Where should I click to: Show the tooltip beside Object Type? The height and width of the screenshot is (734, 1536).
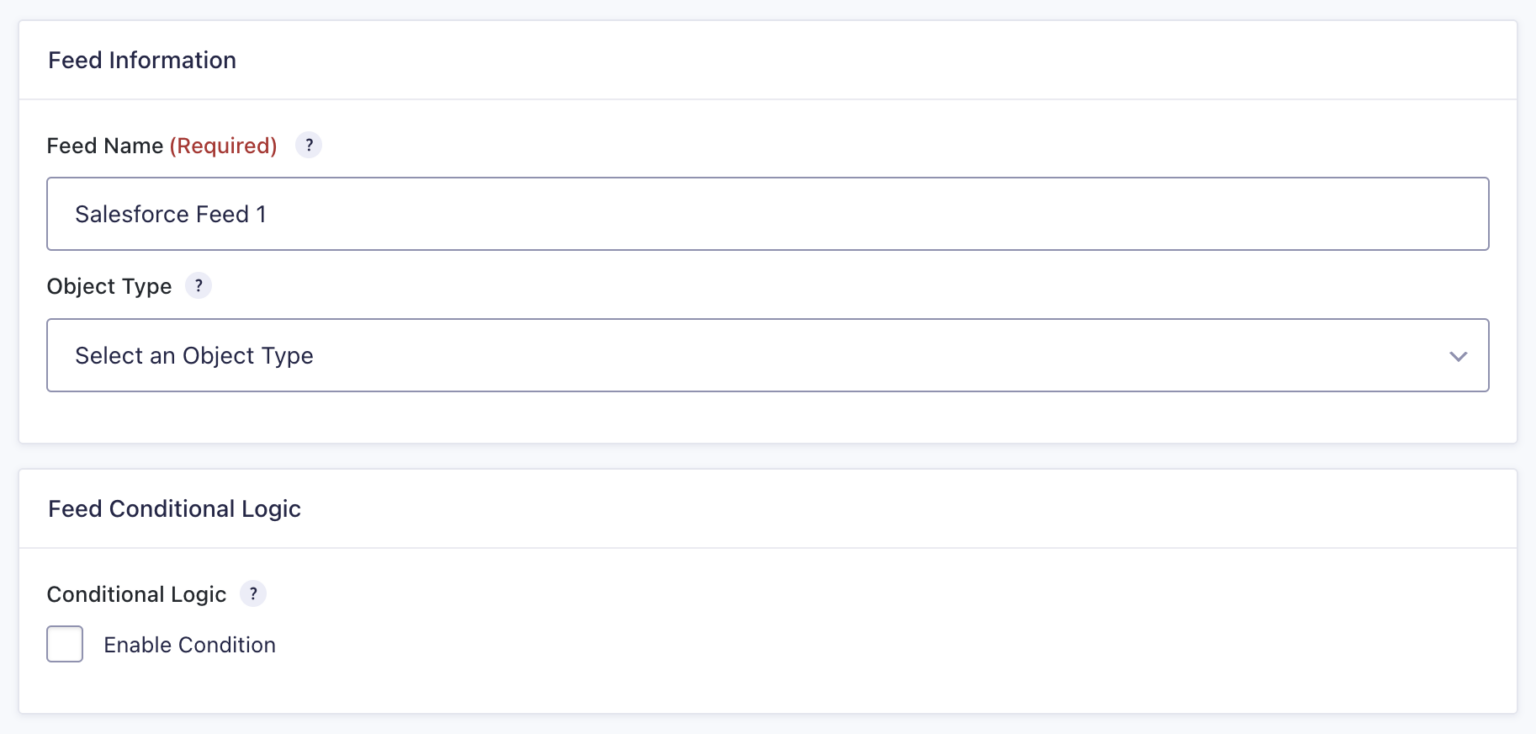(x=198, y=286)
